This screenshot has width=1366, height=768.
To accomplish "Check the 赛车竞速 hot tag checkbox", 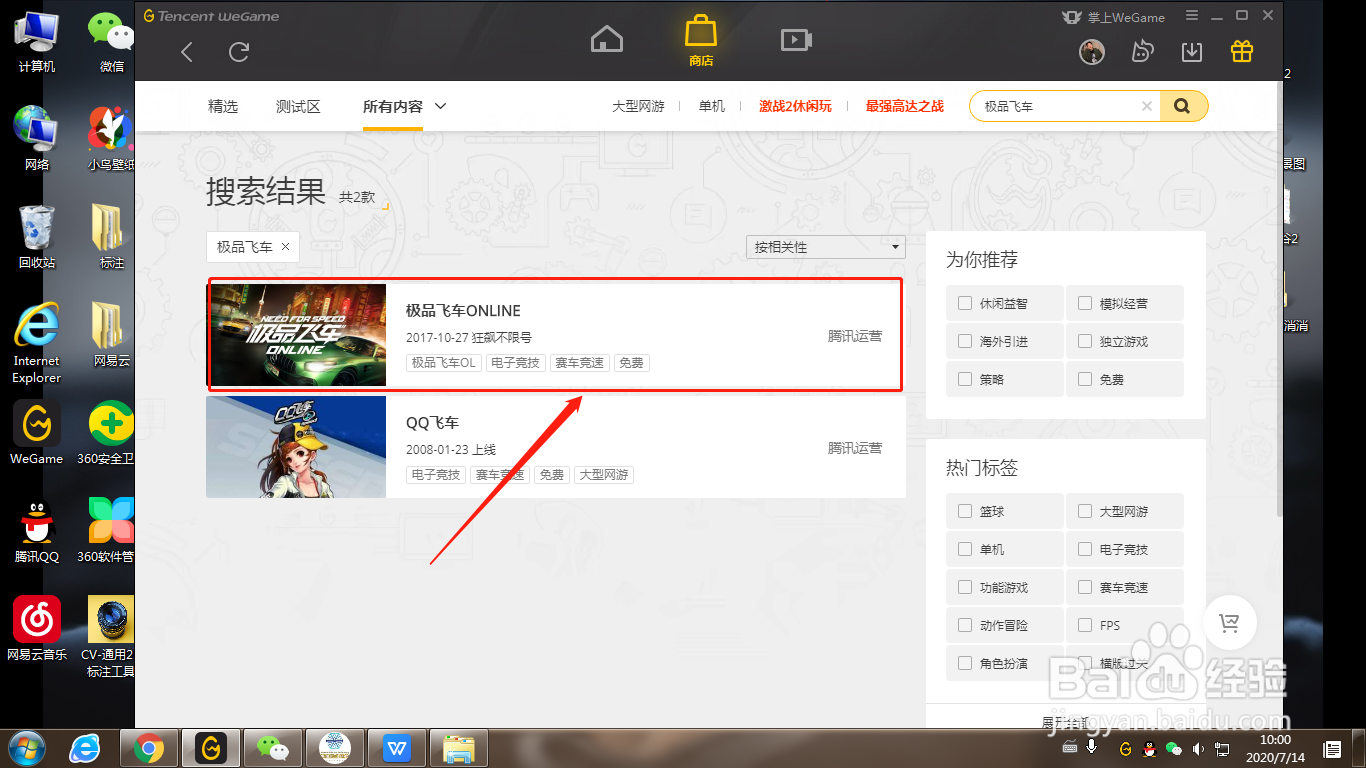I will [x=1085, y=587].
